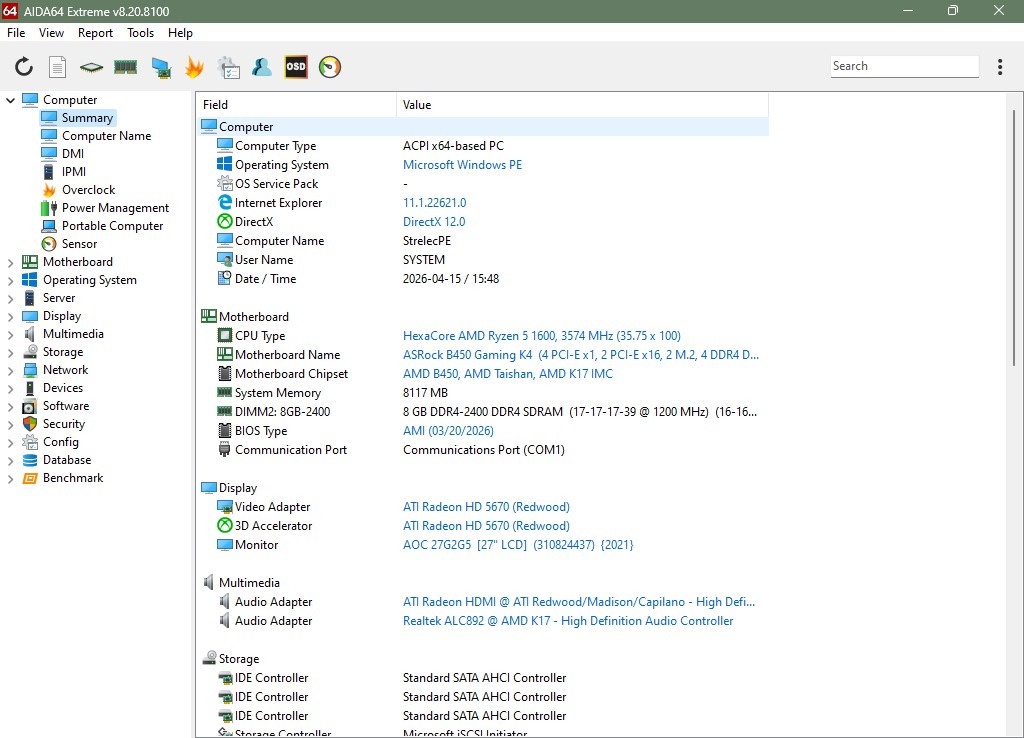The height and width of the screenshot is (738, 1024).
Task: Select the DIMM2: 8GB-2400 row
Action: [483, 411]
